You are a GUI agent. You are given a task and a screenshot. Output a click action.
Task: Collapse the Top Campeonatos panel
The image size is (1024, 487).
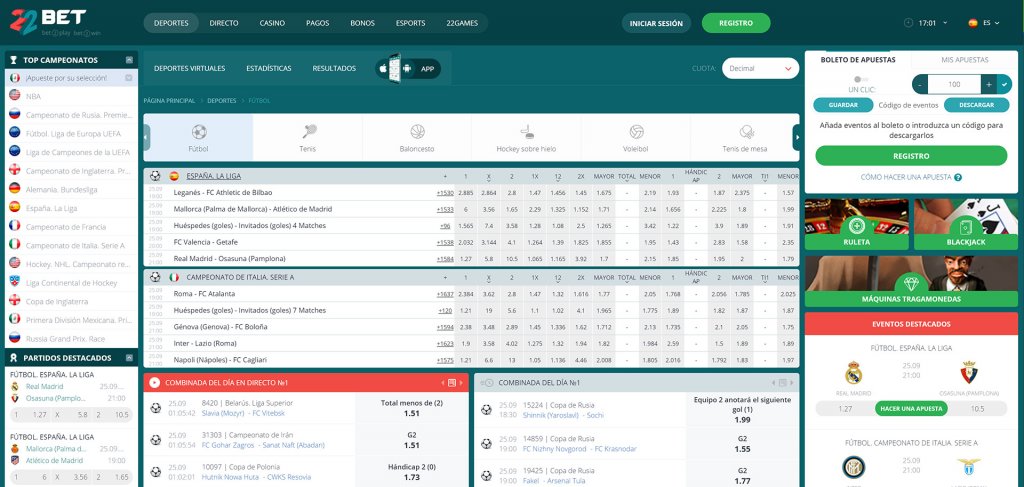click(x=129, y=60)
